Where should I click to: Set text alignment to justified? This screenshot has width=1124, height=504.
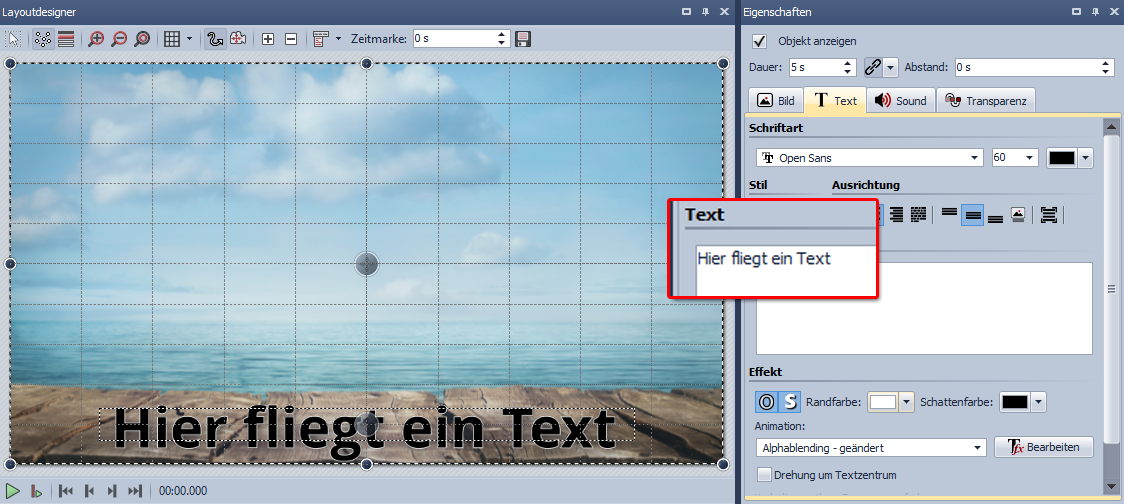[918, 214]
